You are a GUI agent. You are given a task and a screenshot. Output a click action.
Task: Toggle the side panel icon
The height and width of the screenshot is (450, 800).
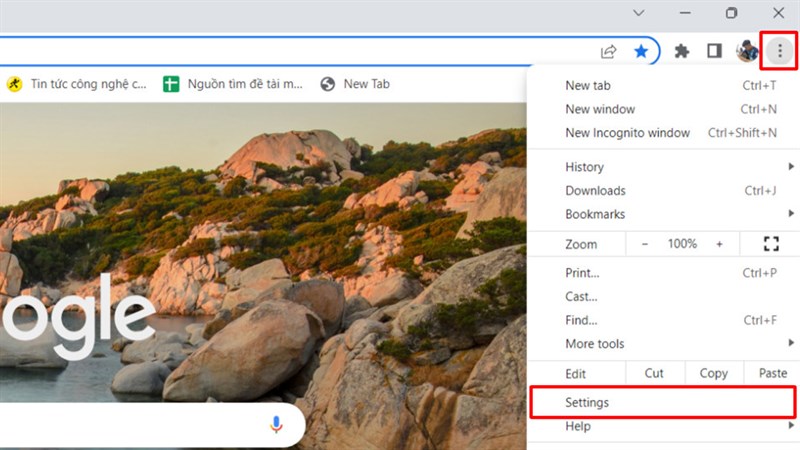click(x=714, y=51)
